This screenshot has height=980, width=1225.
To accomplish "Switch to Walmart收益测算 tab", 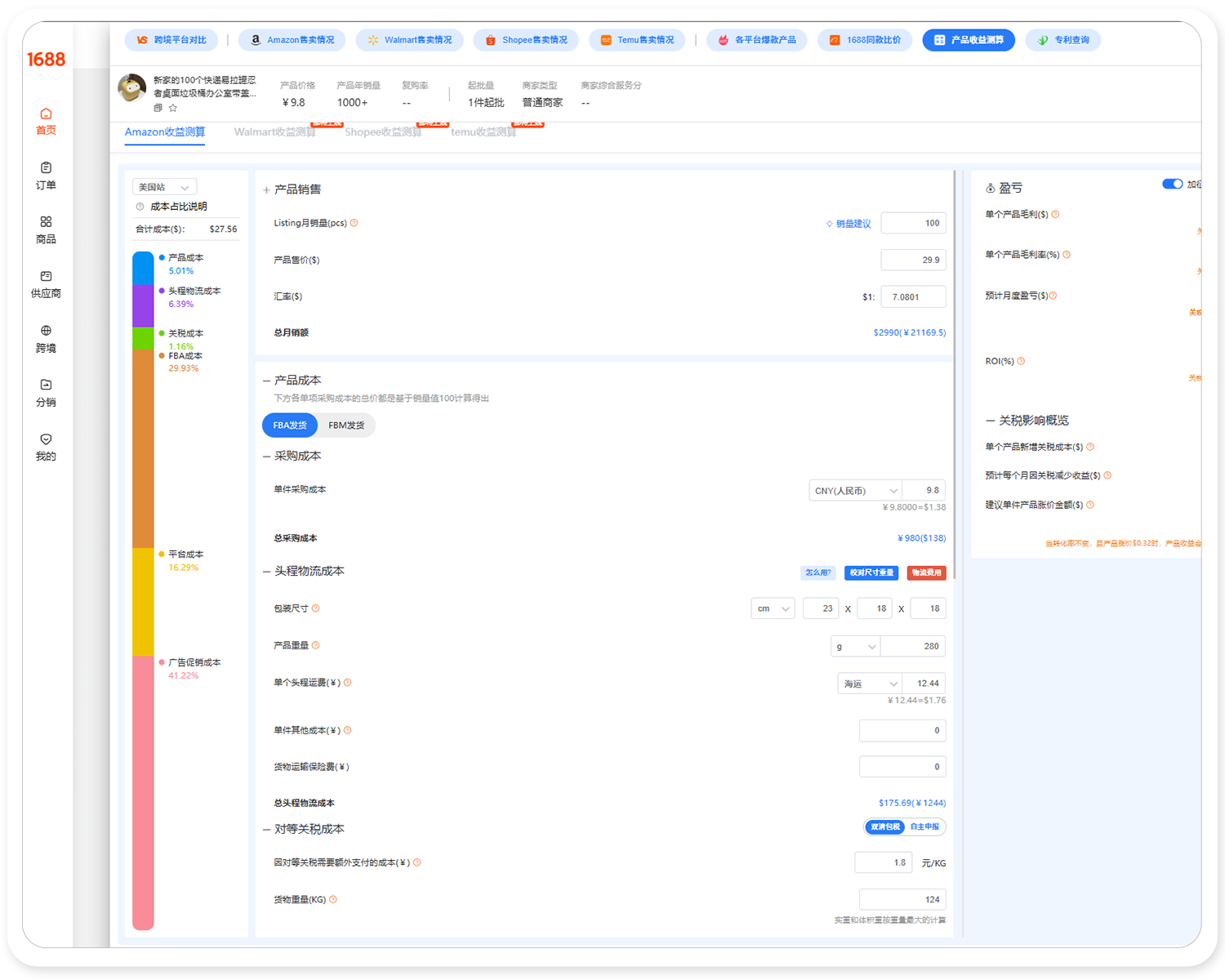I will (274, 132).
